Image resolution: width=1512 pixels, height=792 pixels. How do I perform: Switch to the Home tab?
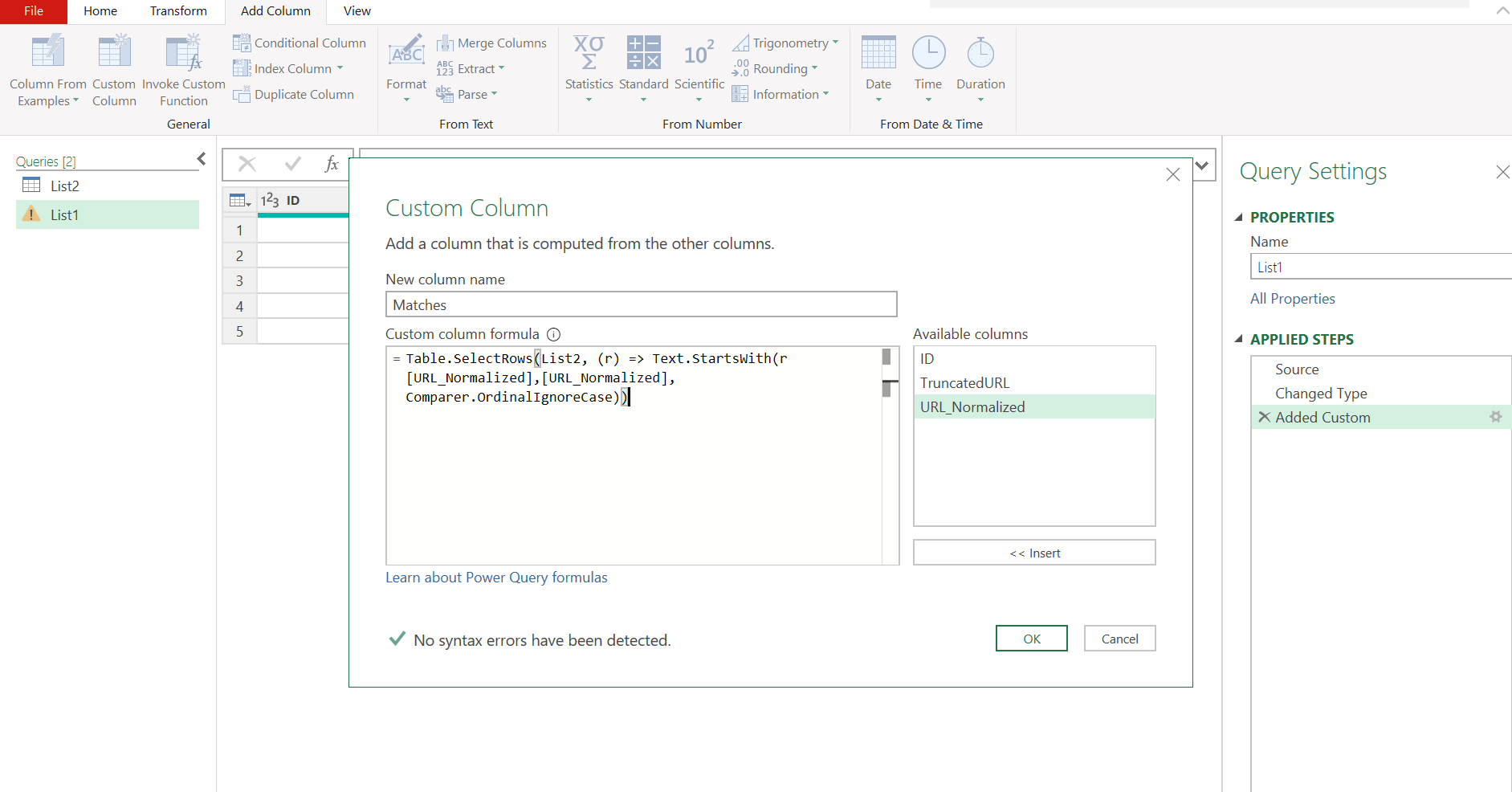100,11
